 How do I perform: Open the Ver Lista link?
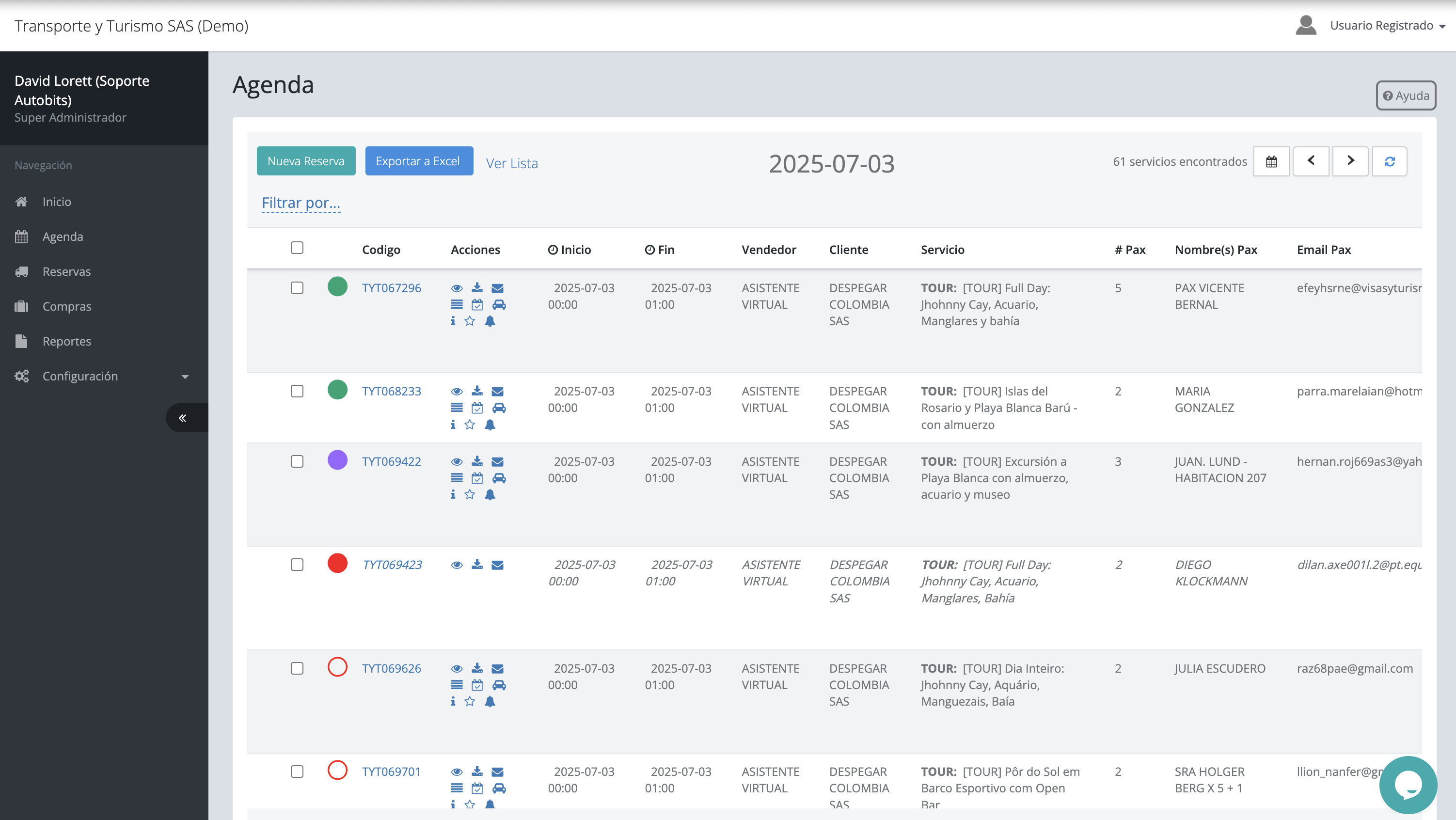[x=511, y=163]
